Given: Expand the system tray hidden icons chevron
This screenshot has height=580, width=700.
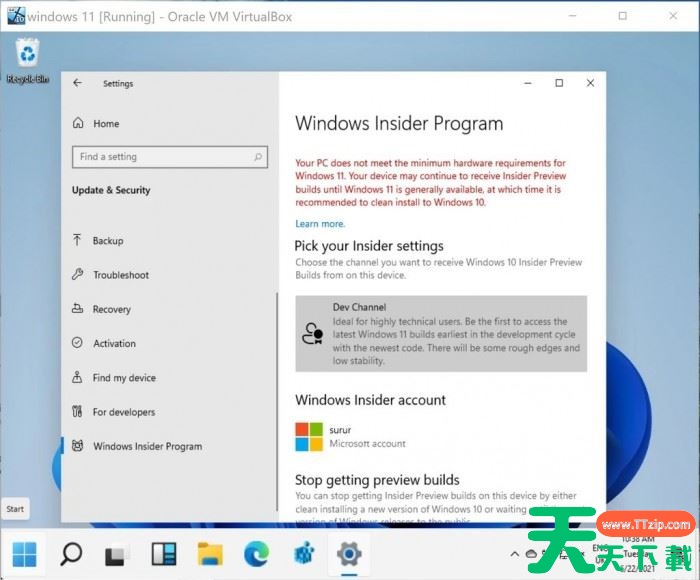Looking at the screenshot, I should (514, 554).
